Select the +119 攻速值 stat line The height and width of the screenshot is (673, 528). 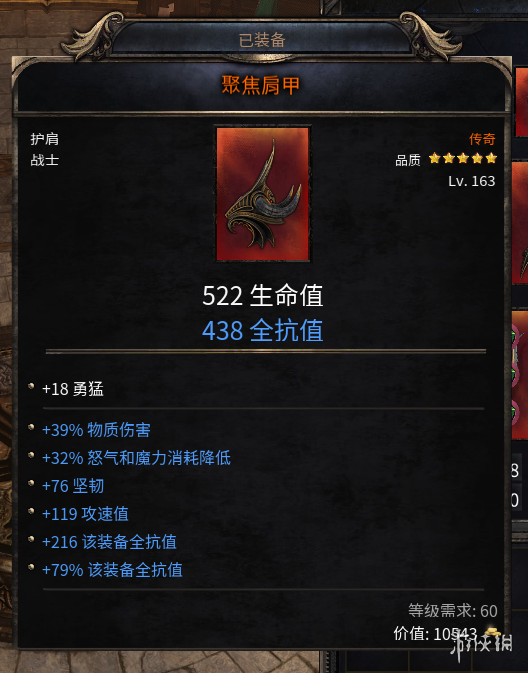pos(85,514)
